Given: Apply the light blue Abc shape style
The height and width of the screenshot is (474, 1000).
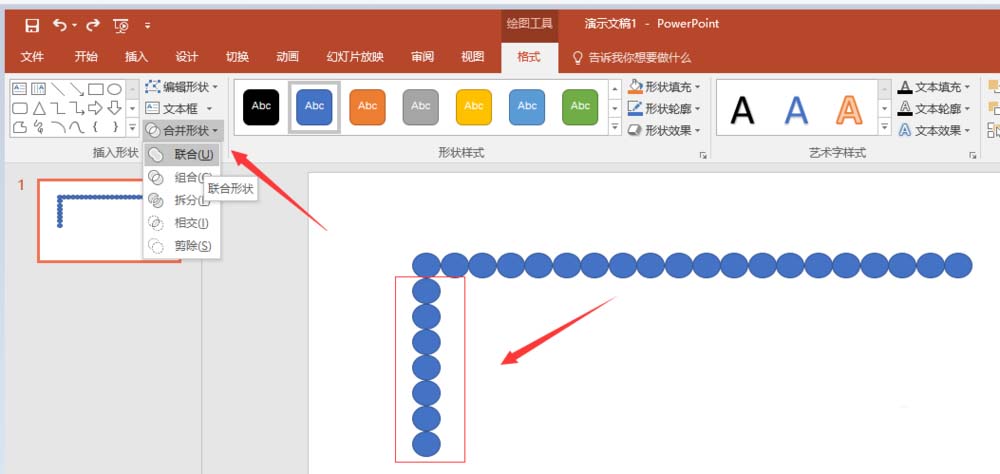Looking at the screenshot, I should (527, 107).
